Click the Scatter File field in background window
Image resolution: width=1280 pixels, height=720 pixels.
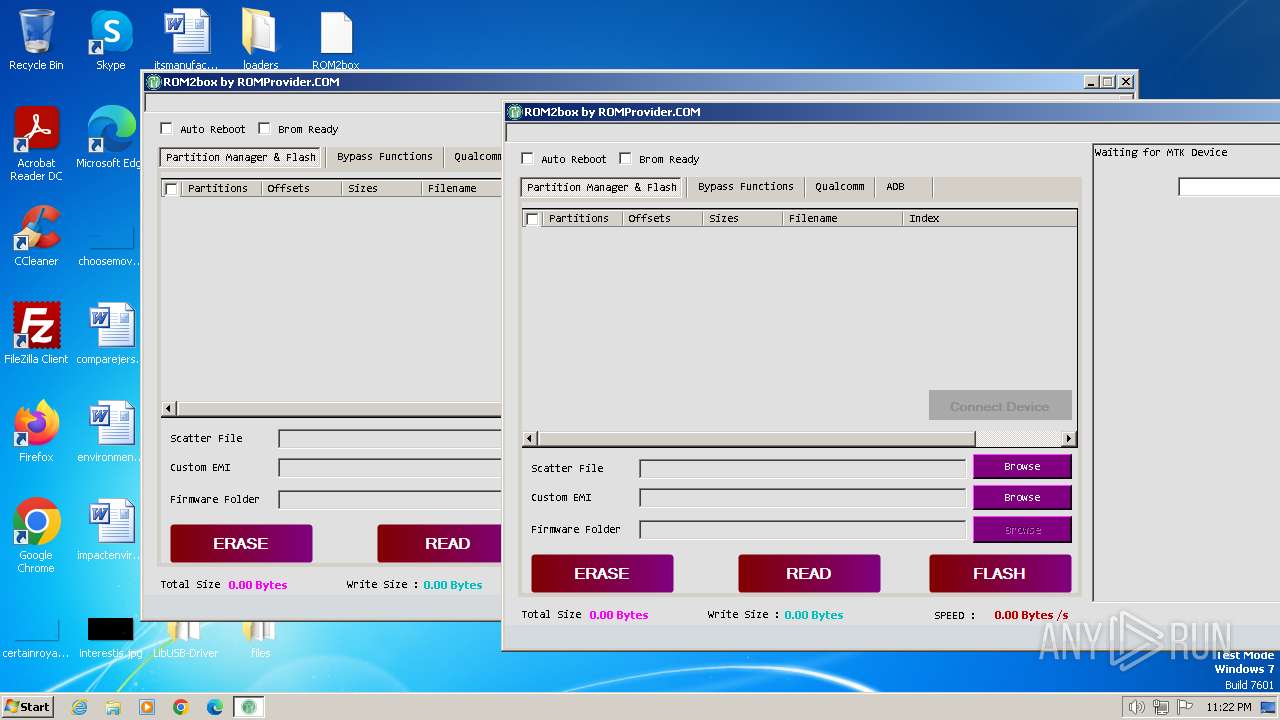click(390, 438)
